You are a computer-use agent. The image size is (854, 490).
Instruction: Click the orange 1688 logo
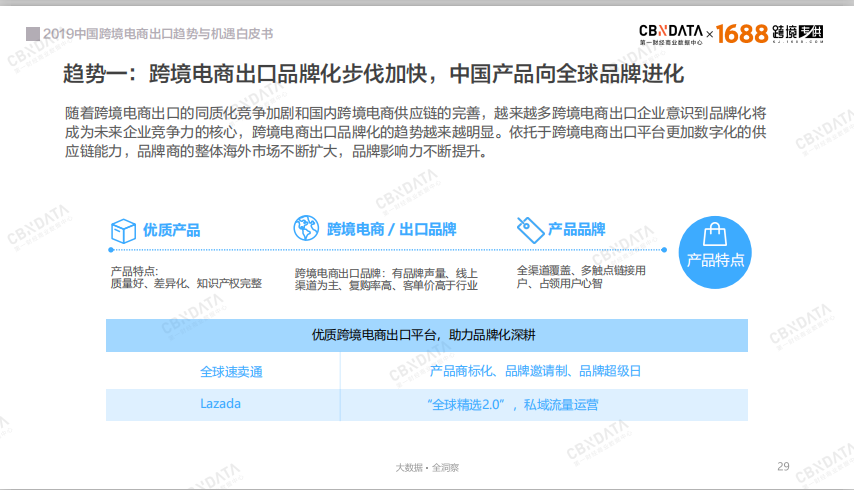pos(742,34)
